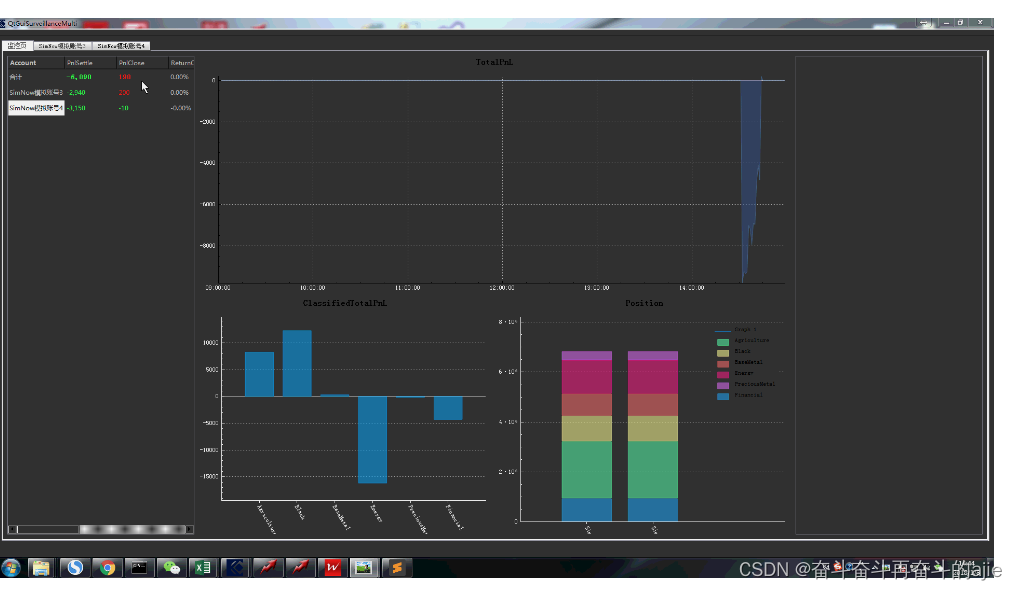
Task: Click the negative Financial bar
Action: pyautogui.click(x=448, y=408)
